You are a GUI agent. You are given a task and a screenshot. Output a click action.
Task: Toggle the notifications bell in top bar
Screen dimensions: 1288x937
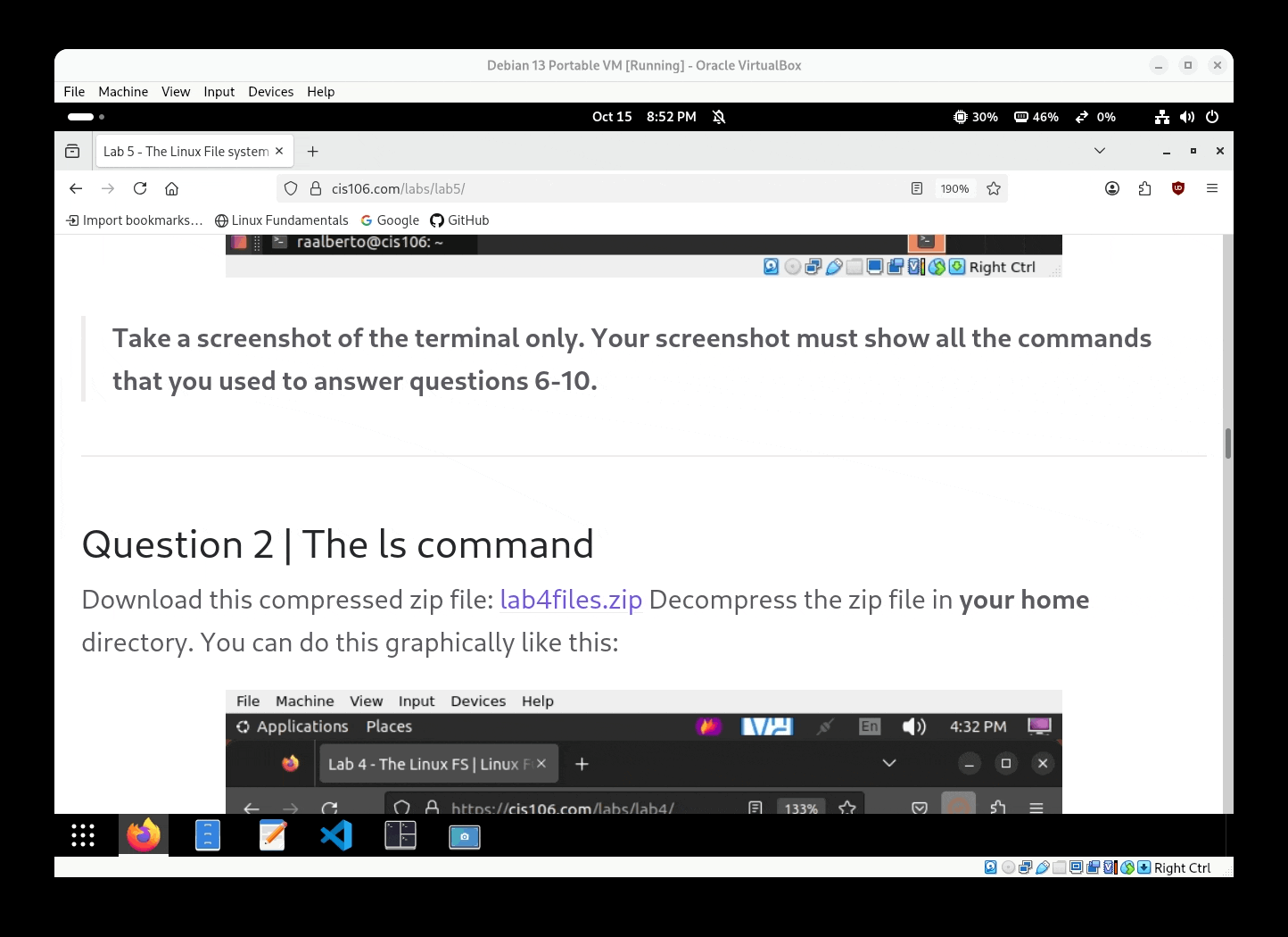[x=719, y=117]
